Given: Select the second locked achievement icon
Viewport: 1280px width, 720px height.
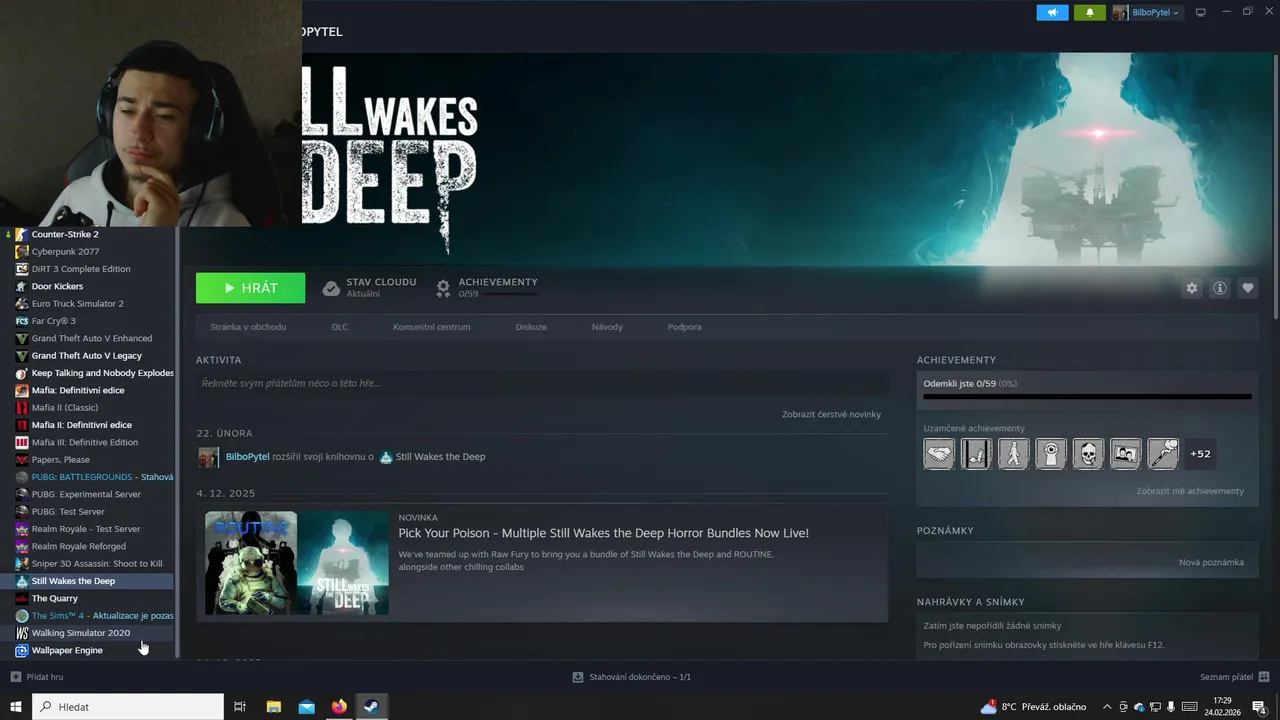Looking at the screenshot, I should coord(976,454).
